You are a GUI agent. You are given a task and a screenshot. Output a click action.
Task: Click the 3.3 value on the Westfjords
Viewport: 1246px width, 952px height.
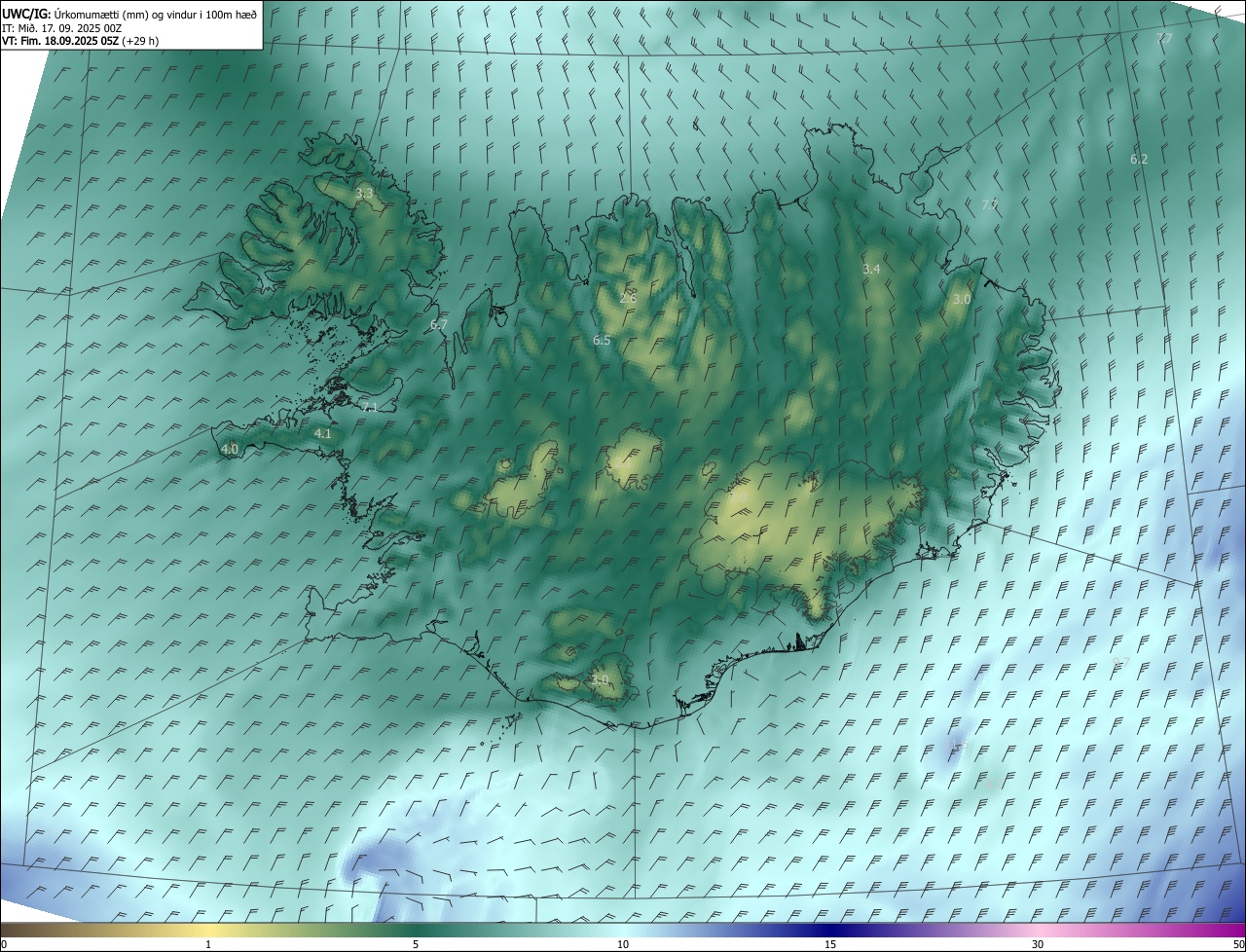pos(364,194)
